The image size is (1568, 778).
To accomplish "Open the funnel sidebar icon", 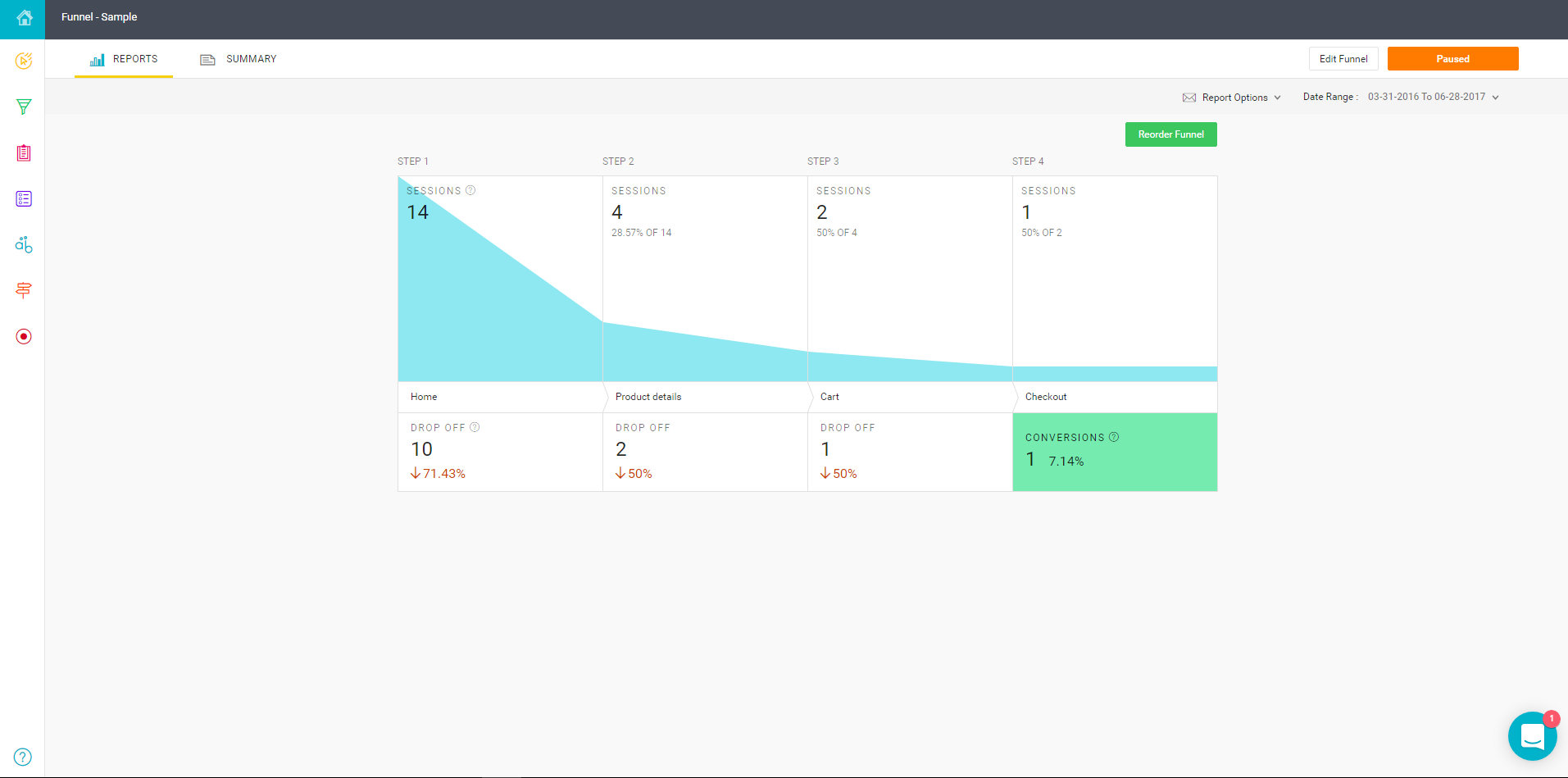I will tap(24, 107).
